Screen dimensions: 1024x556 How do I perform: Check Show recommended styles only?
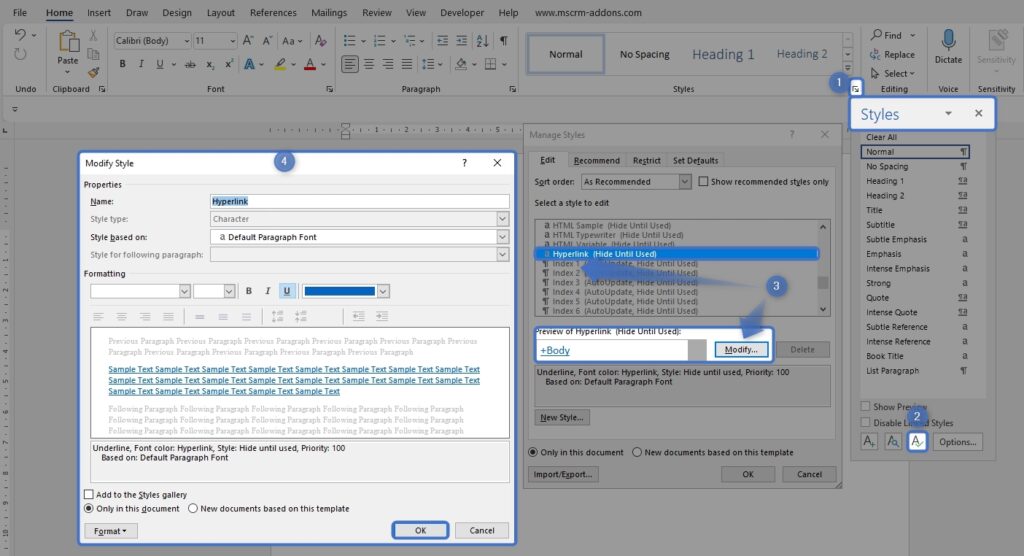point(703,182)
